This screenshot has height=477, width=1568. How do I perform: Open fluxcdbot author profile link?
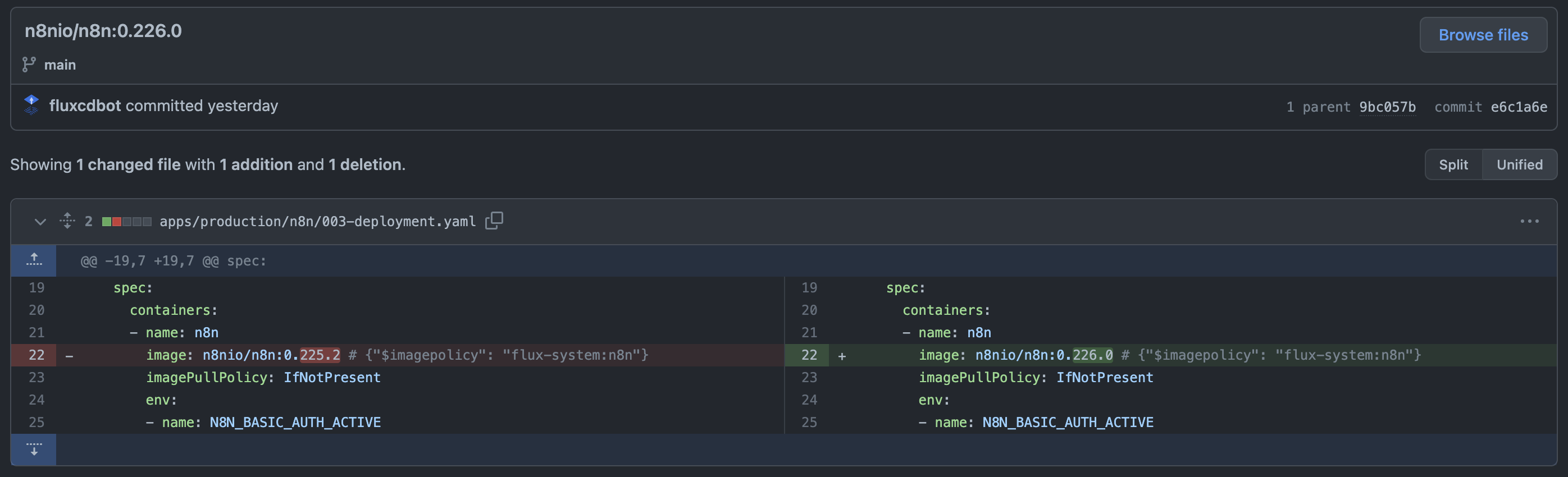pos(85,106)
